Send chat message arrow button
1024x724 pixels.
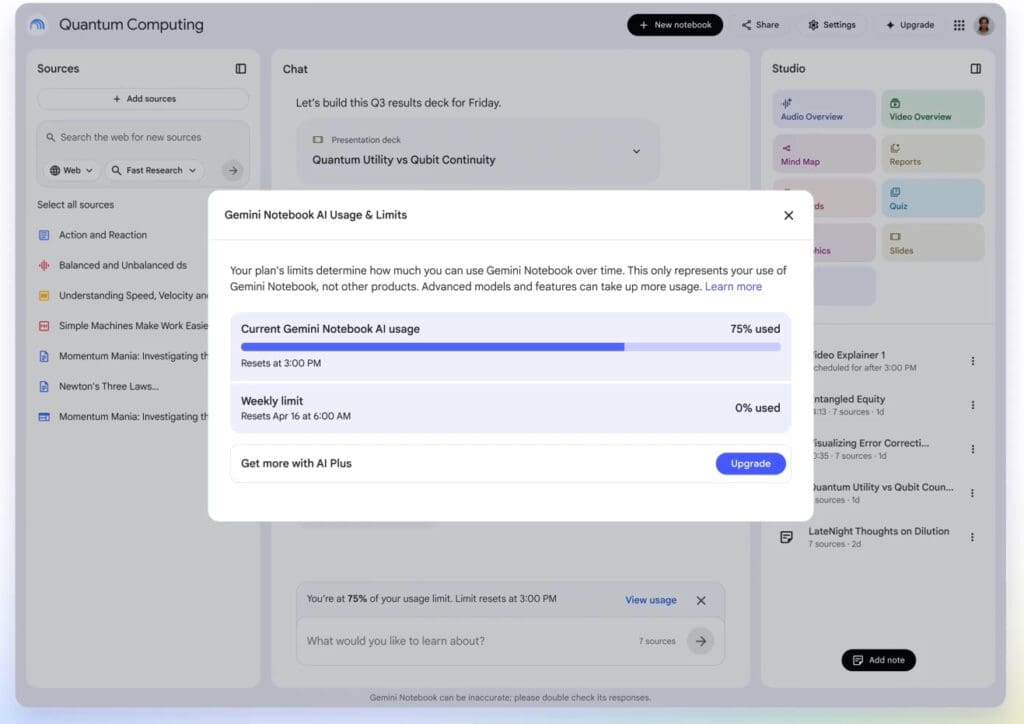pos(701,641)
